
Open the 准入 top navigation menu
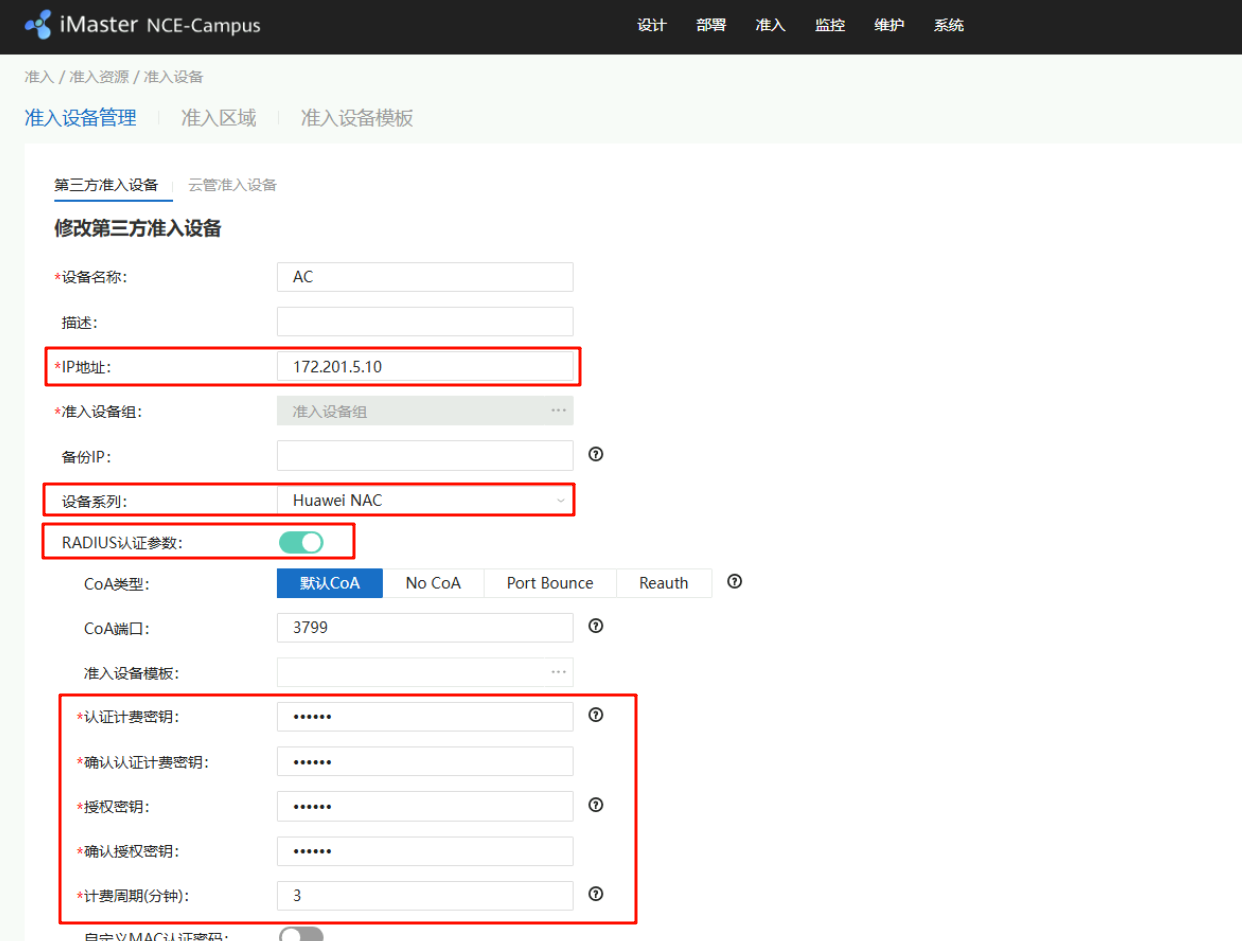(770, 25)
